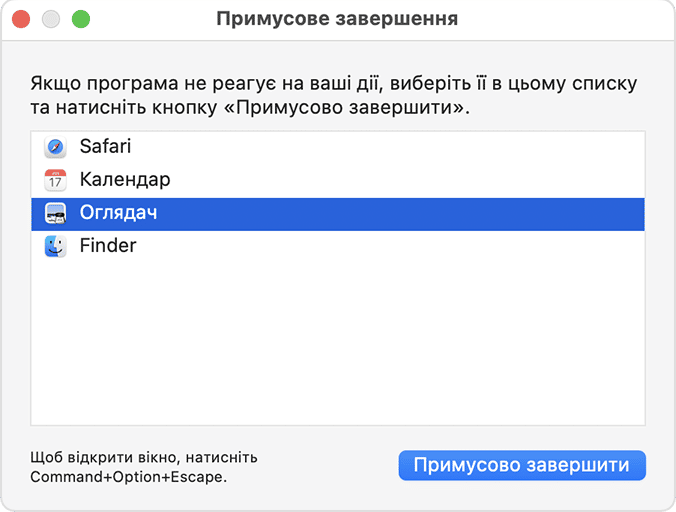
Task: Click the «Щоб відкрити вікно, натисніть» hint line
Action: click(144, 457)
